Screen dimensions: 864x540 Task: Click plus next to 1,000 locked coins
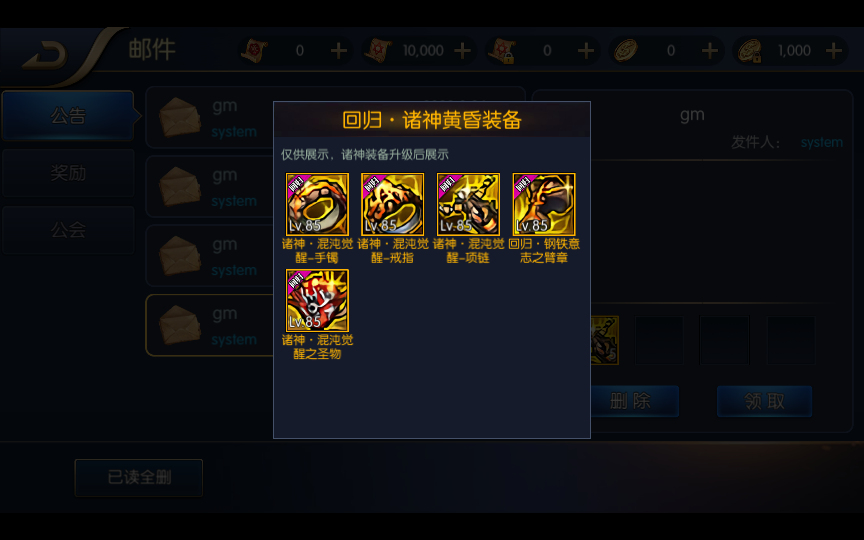834,51
